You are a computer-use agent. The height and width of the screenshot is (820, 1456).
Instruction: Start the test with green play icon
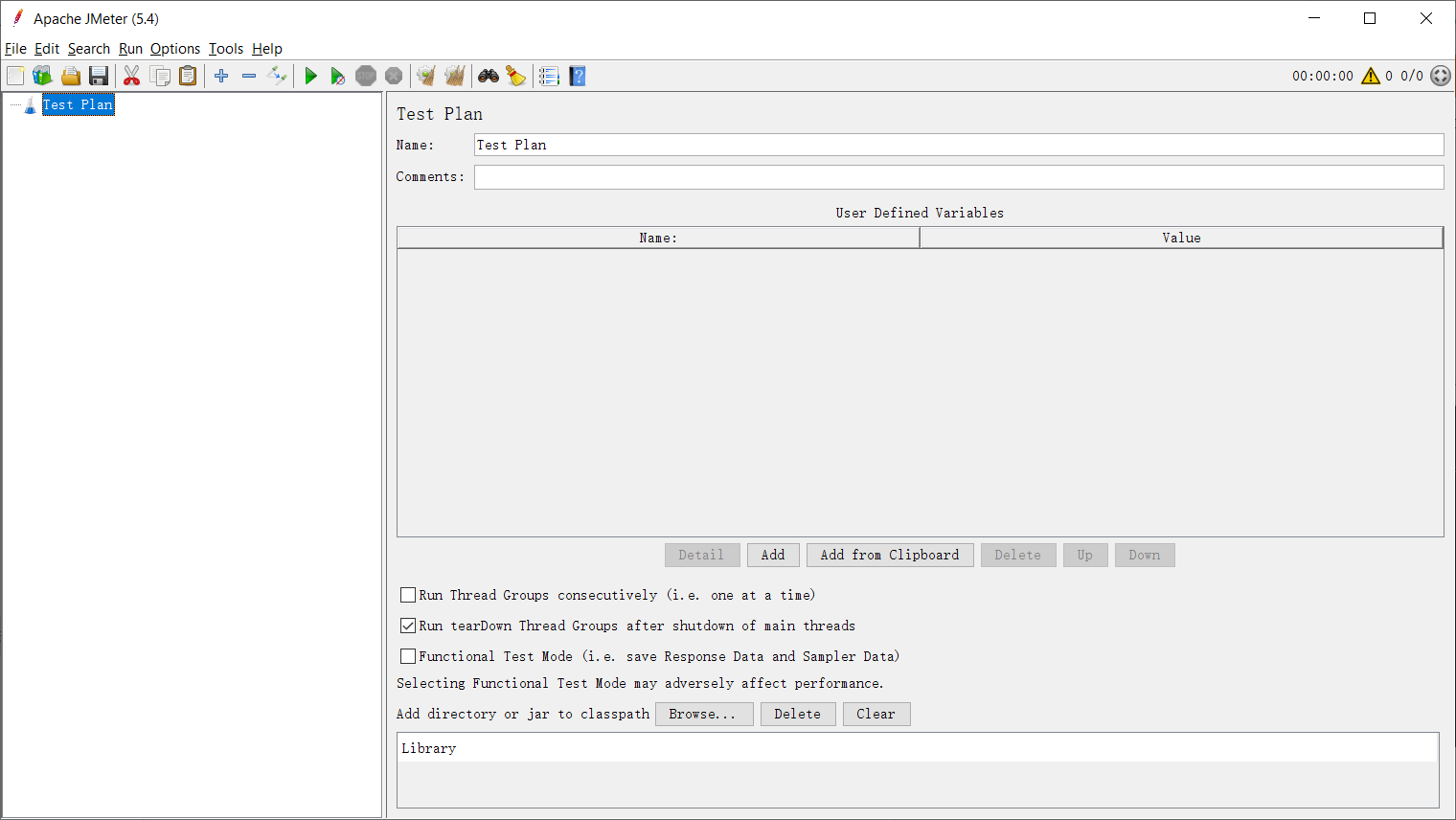pos(310,76)
